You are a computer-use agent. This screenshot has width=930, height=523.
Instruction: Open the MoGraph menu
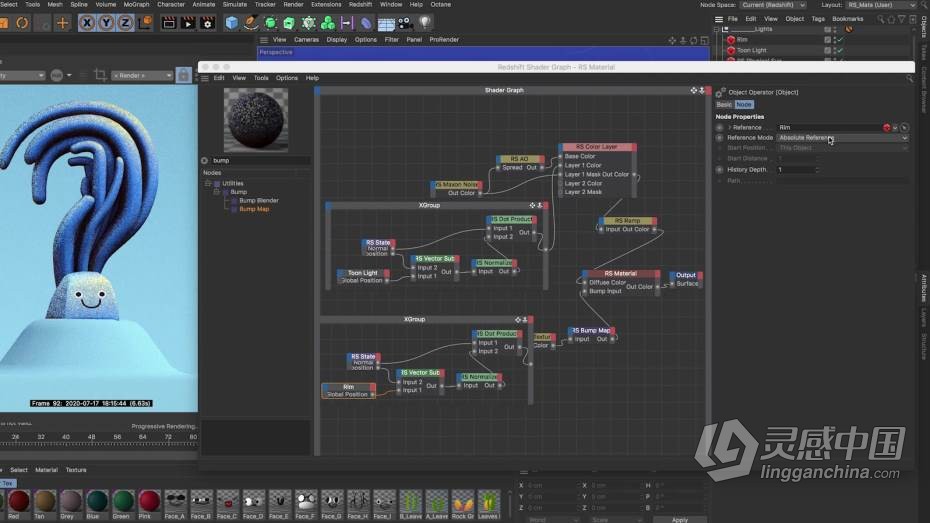[x=136, y=4]
